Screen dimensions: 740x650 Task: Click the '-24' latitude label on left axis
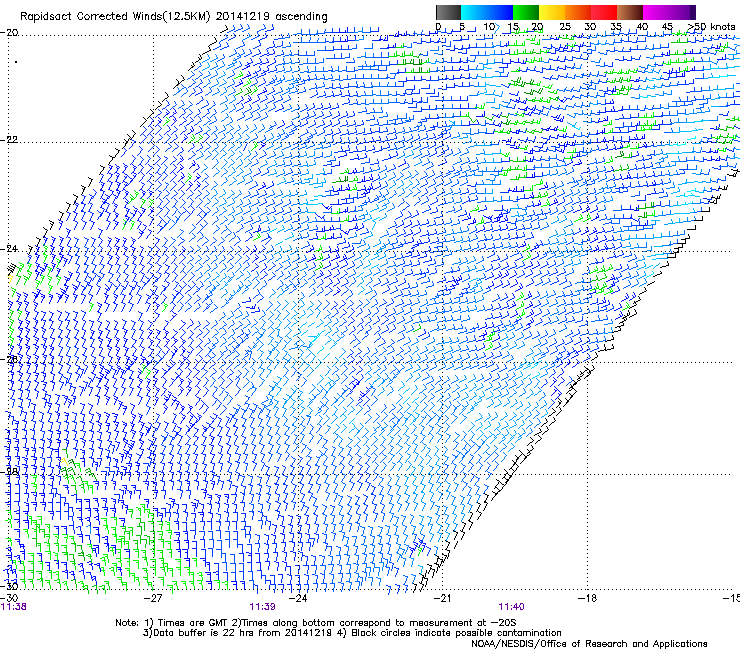9,249
